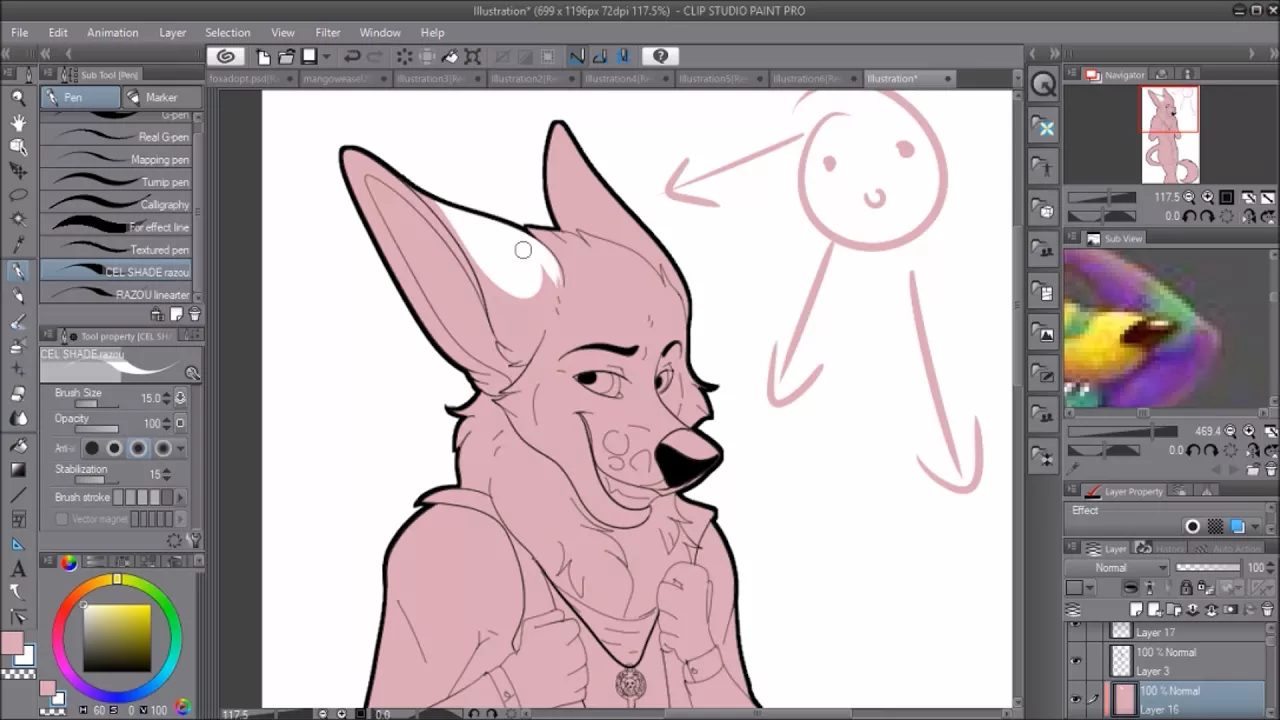Open the Tool property panel menu
This screenshot has width=1280, height=720.
[x=48, y=336]
